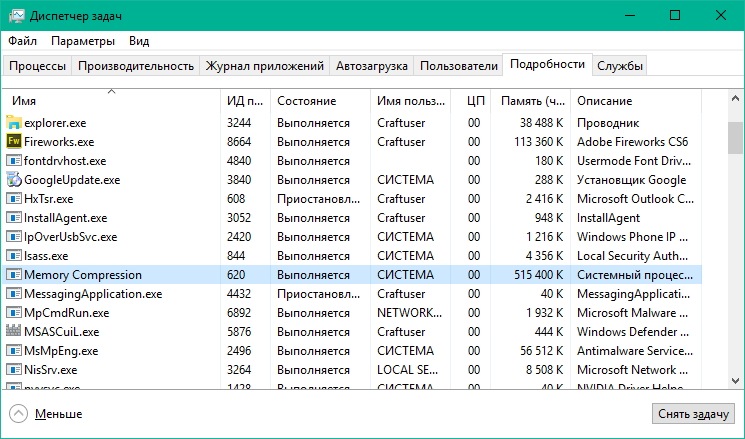Click the NisSrv.exe process icon
The width and height of the screenshot is (745, 439).
pos(14,370)
